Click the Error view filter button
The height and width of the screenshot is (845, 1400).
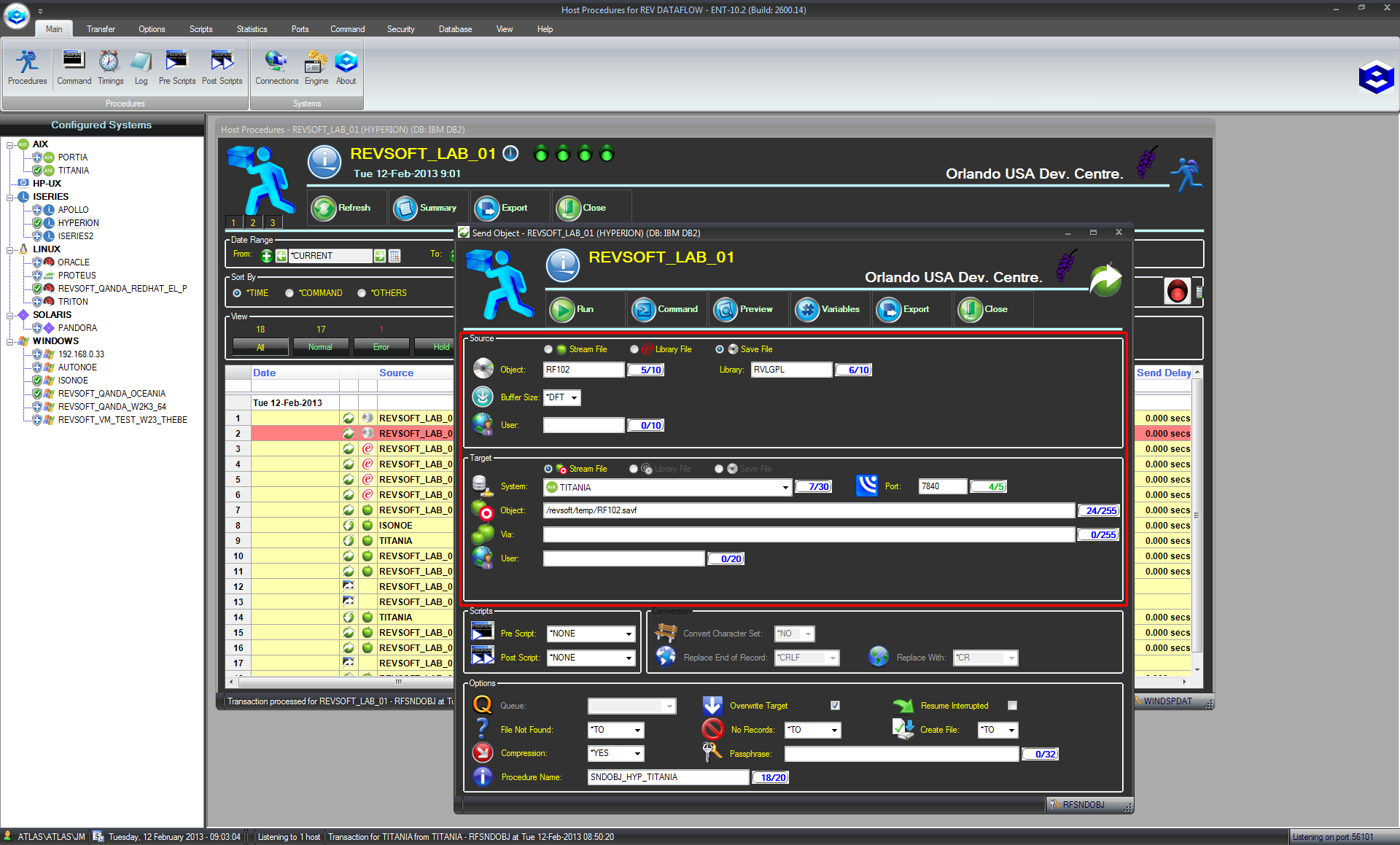[381, 347]
